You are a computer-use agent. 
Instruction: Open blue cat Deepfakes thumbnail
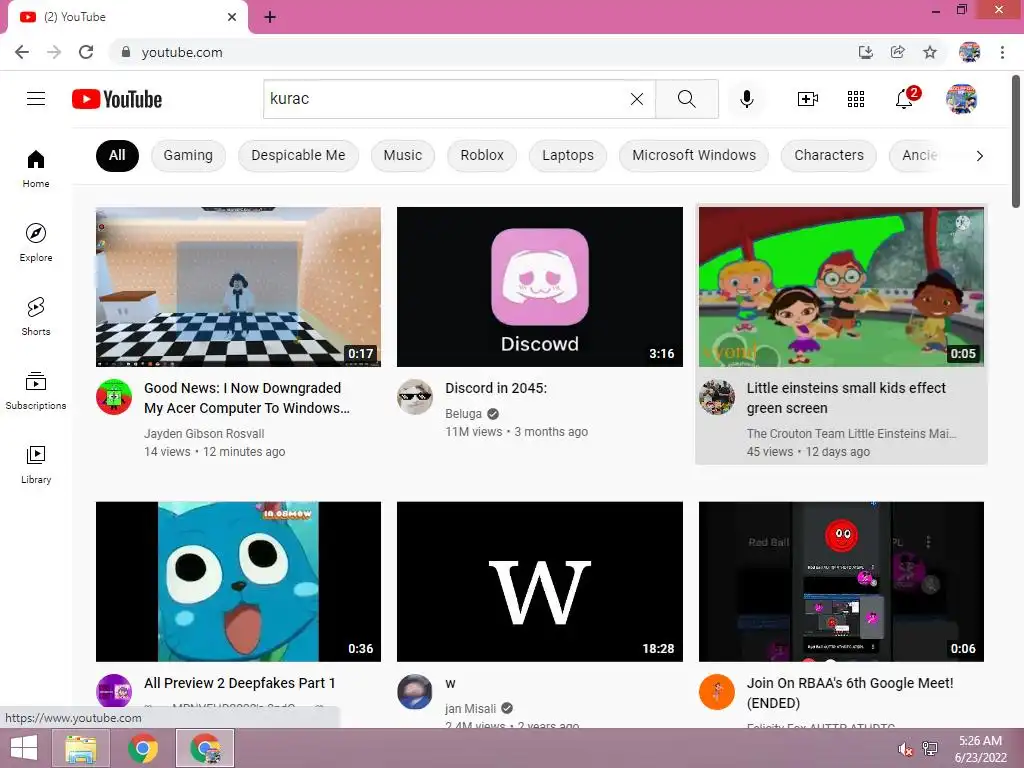238,581
